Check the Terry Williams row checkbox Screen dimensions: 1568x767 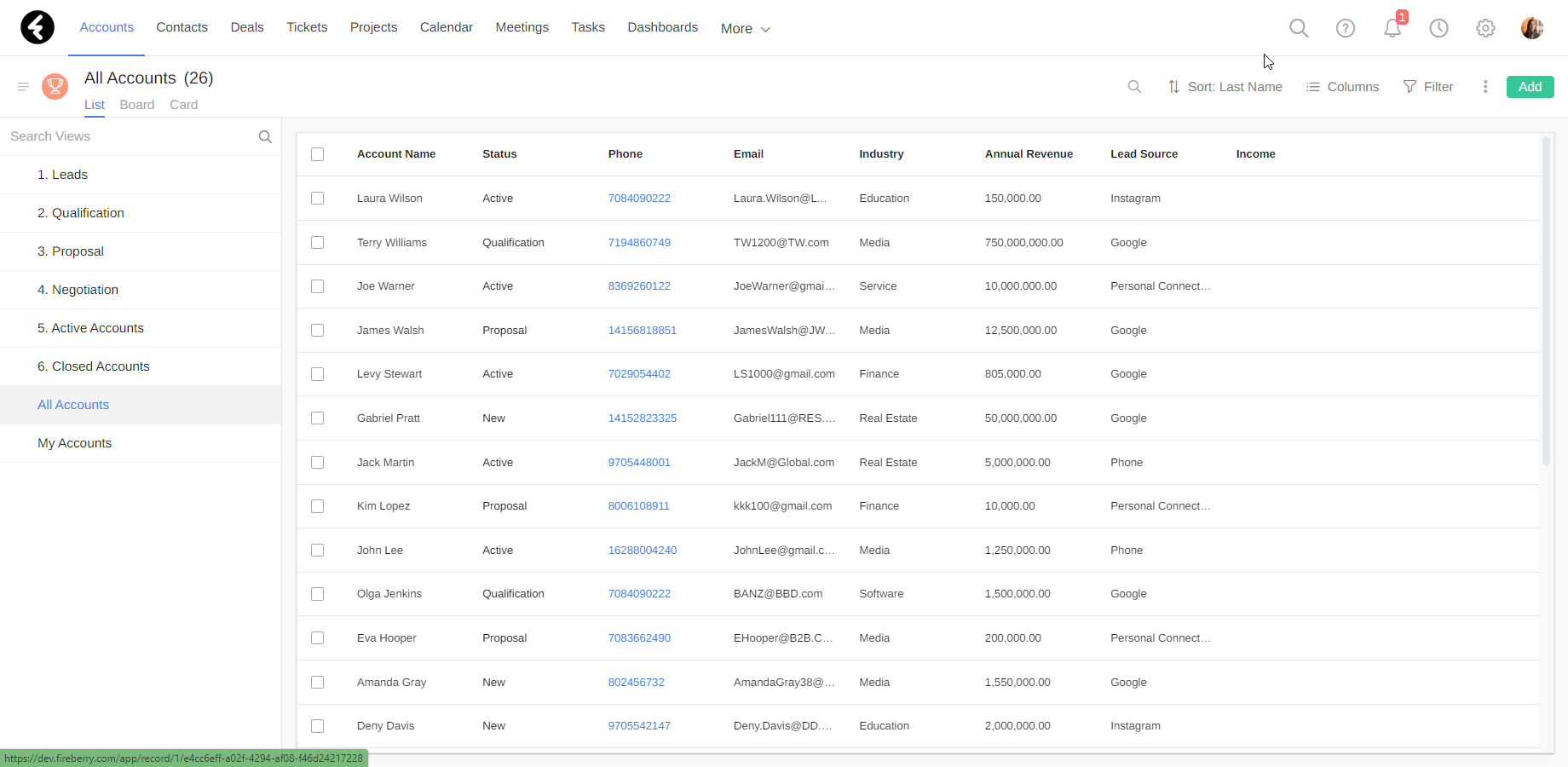(318, 243)
